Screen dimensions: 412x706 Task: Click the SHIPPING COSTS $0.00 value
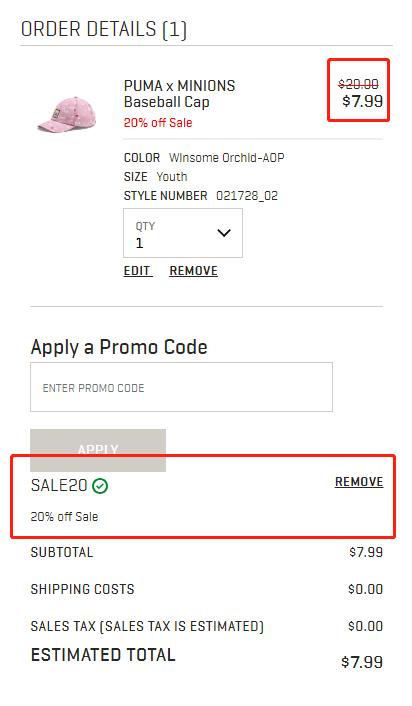[365, 589]
